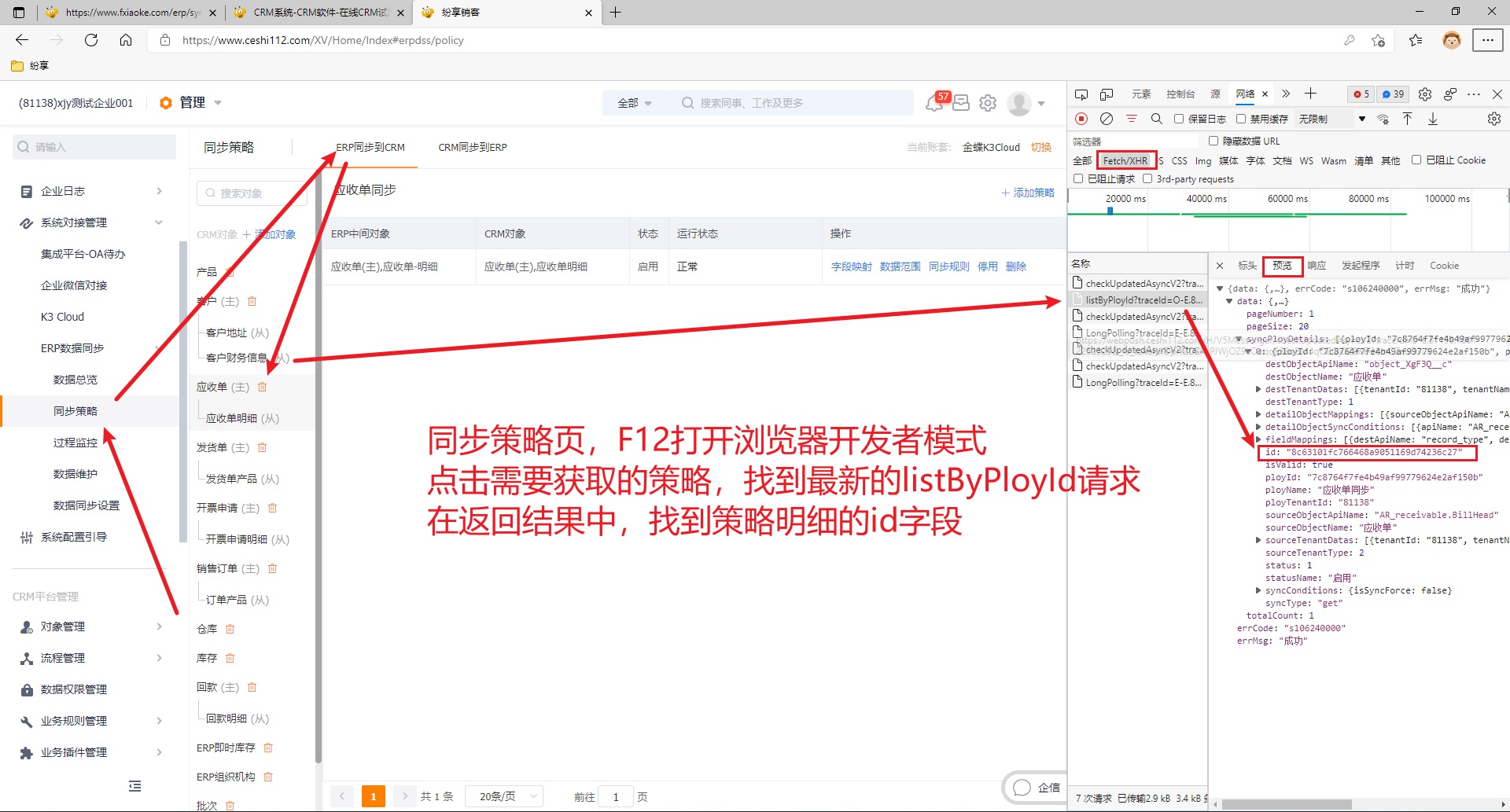
Task: Filter requests by Fetch/XHR
Action: pyautogui.click(x=1125, y=160)
